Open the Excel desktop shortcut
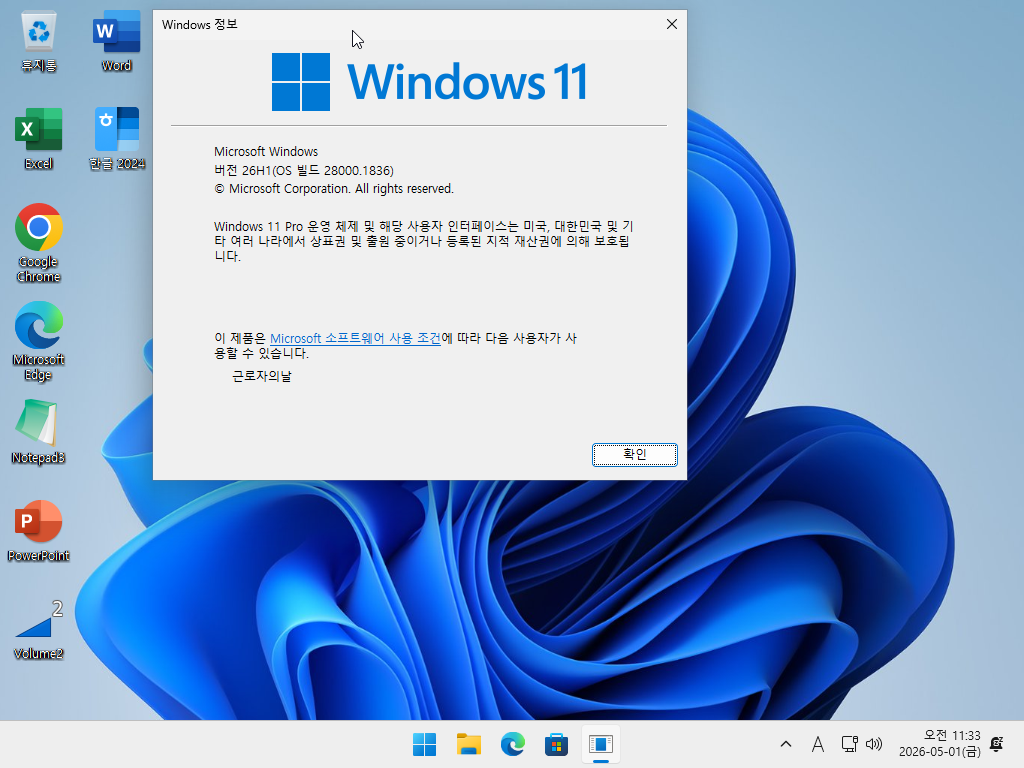This screenshot has width=1024, height=768. click(x=39, y=139)
